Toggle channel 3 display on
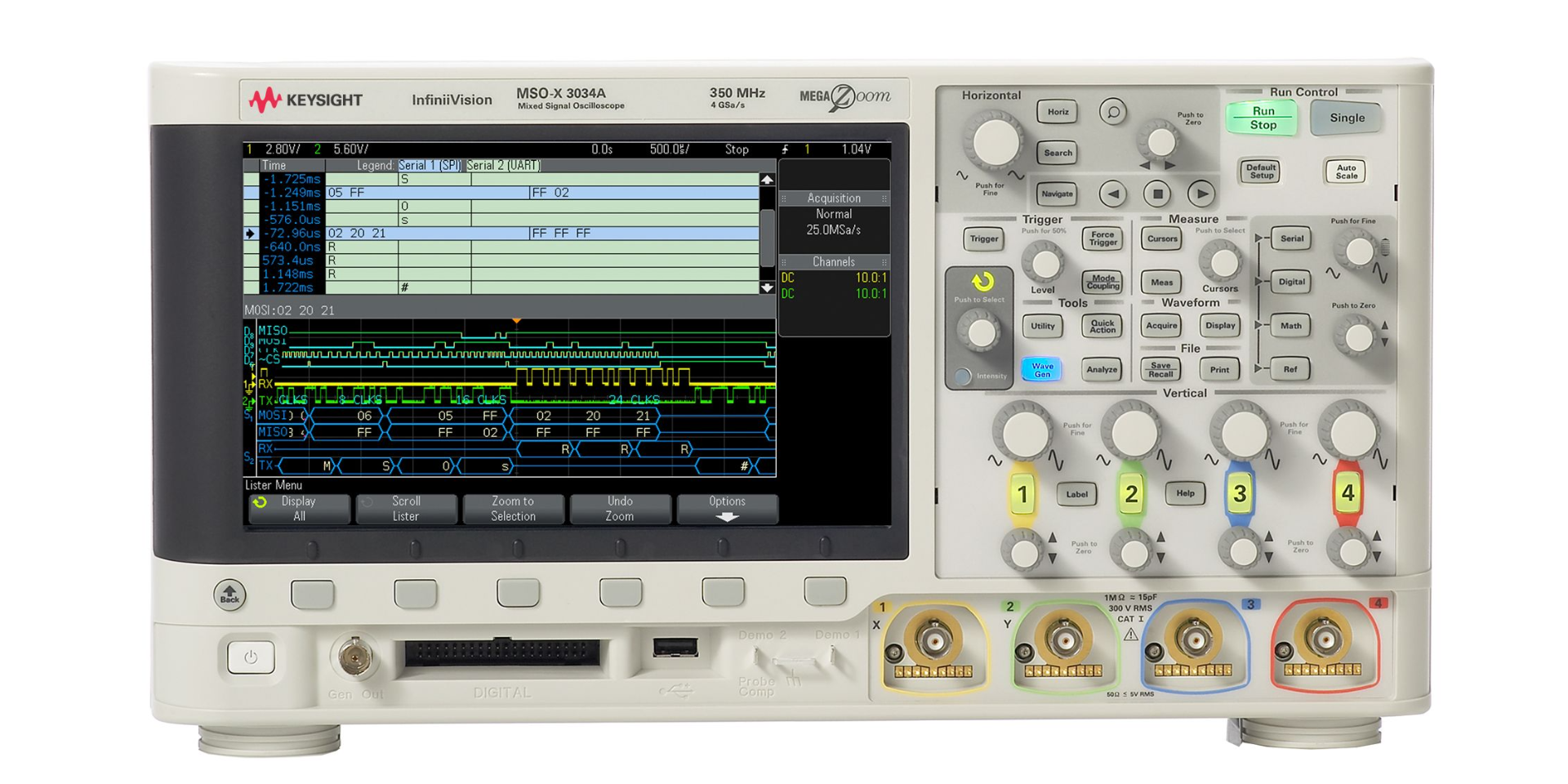1568x784 pixels. (1241, 494)
